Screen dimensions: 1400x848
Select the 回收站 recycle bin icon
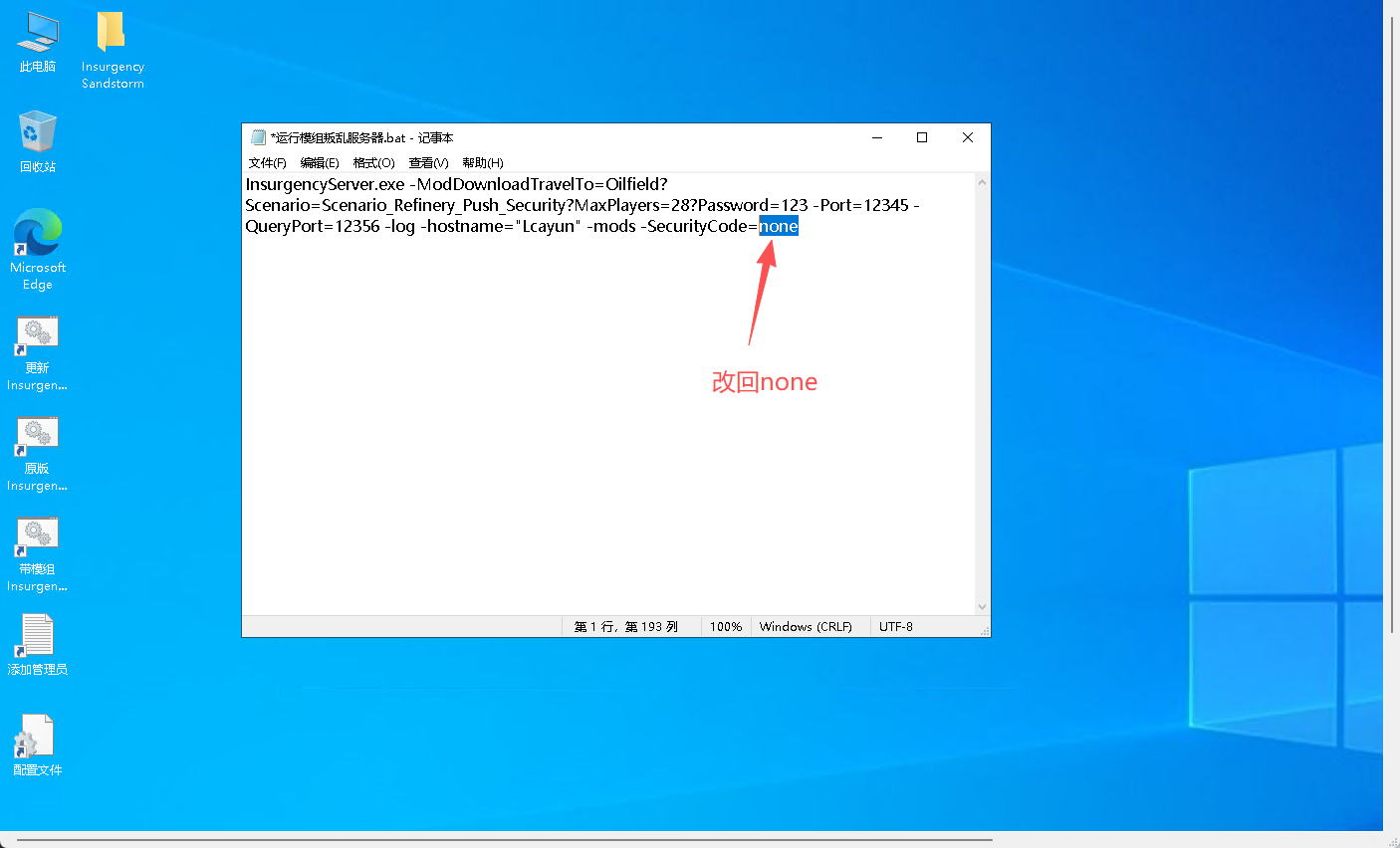coord(38,141)
